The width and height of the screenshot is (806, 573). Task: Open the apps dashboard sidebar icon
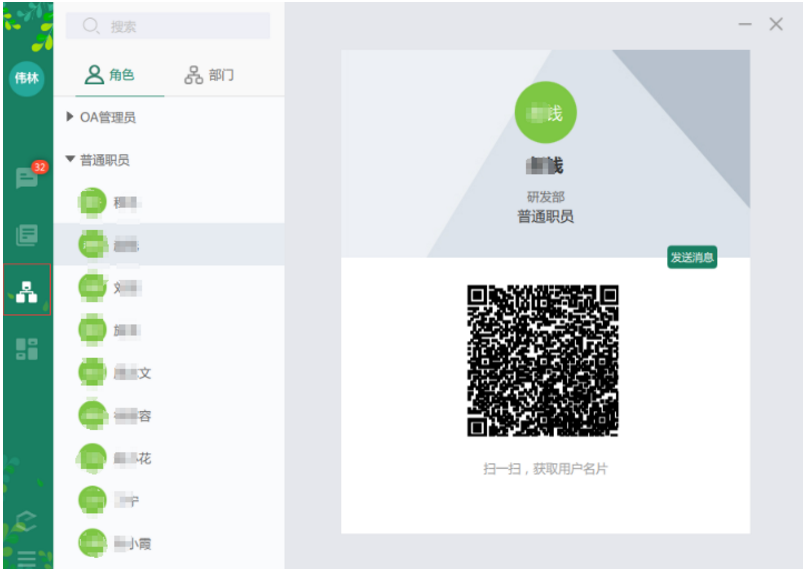click(x=27, y=349)
